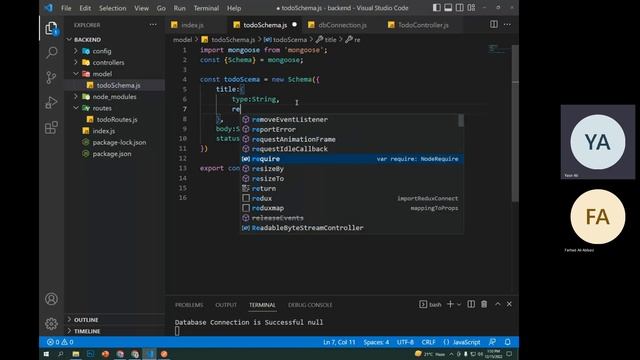Image resolution: width=640 pixels, height=360 pixels.
Task: Click the feedback icon in status bar
Action: pos(493,342)
